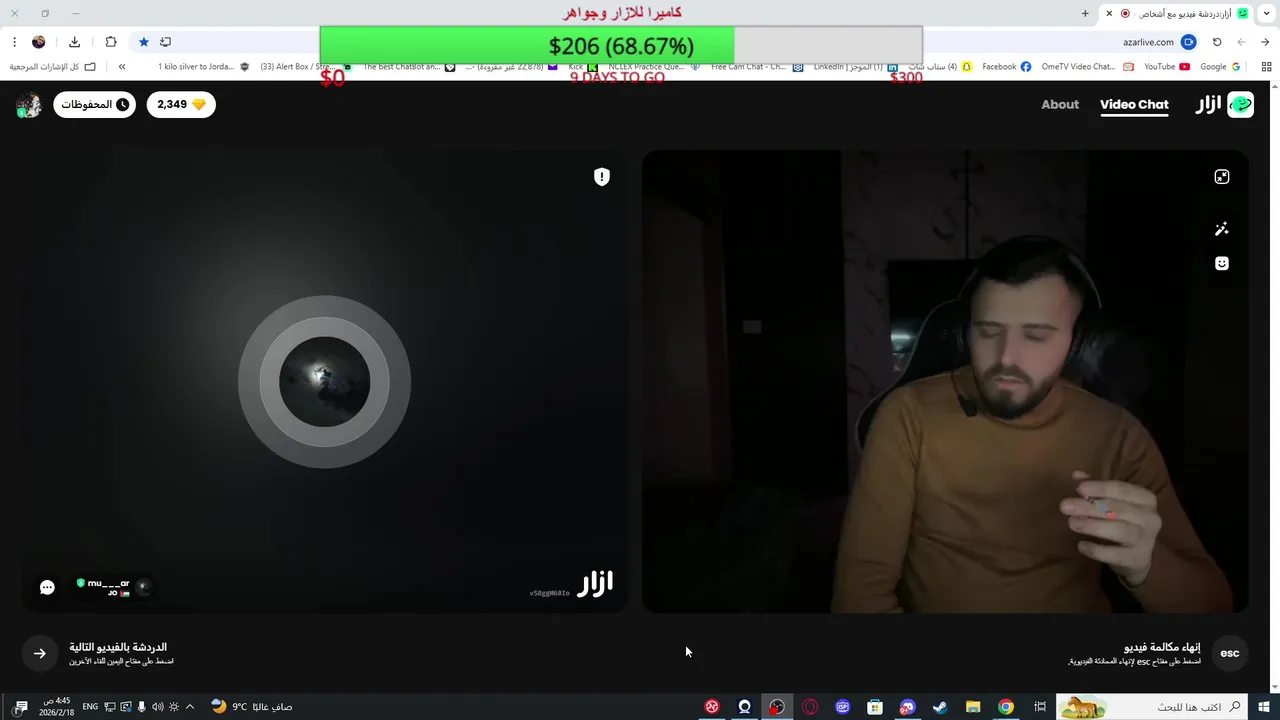
Task: Open OmeTV Video Chat bookmark
Action: pyautogui.click(x=1087, y=67)
